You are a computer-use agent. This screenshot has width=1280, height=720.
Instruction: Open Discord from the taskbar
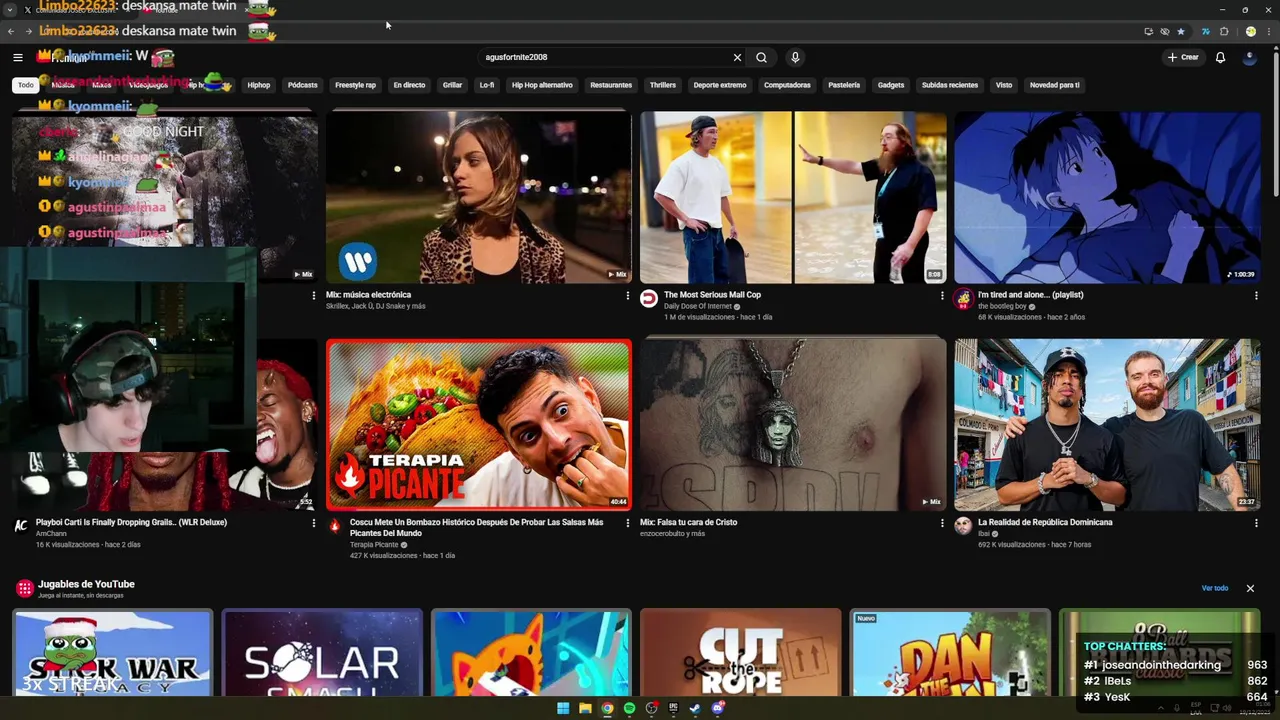click(x=717, y=708)
